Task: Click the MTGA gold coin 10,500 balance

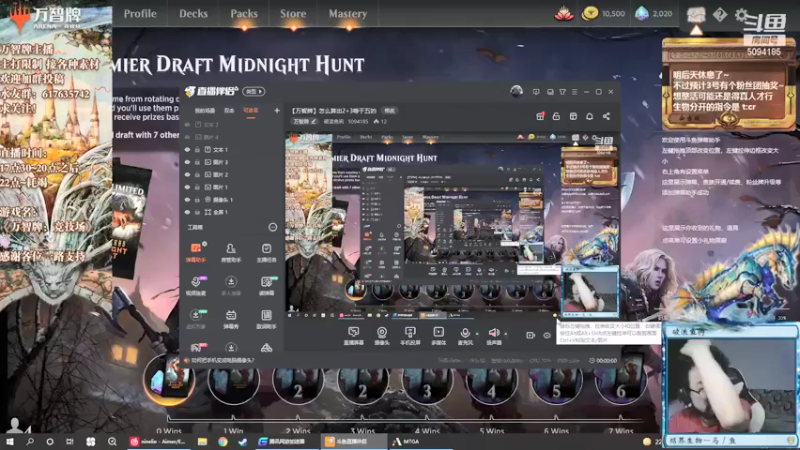Action: (604, 14)
